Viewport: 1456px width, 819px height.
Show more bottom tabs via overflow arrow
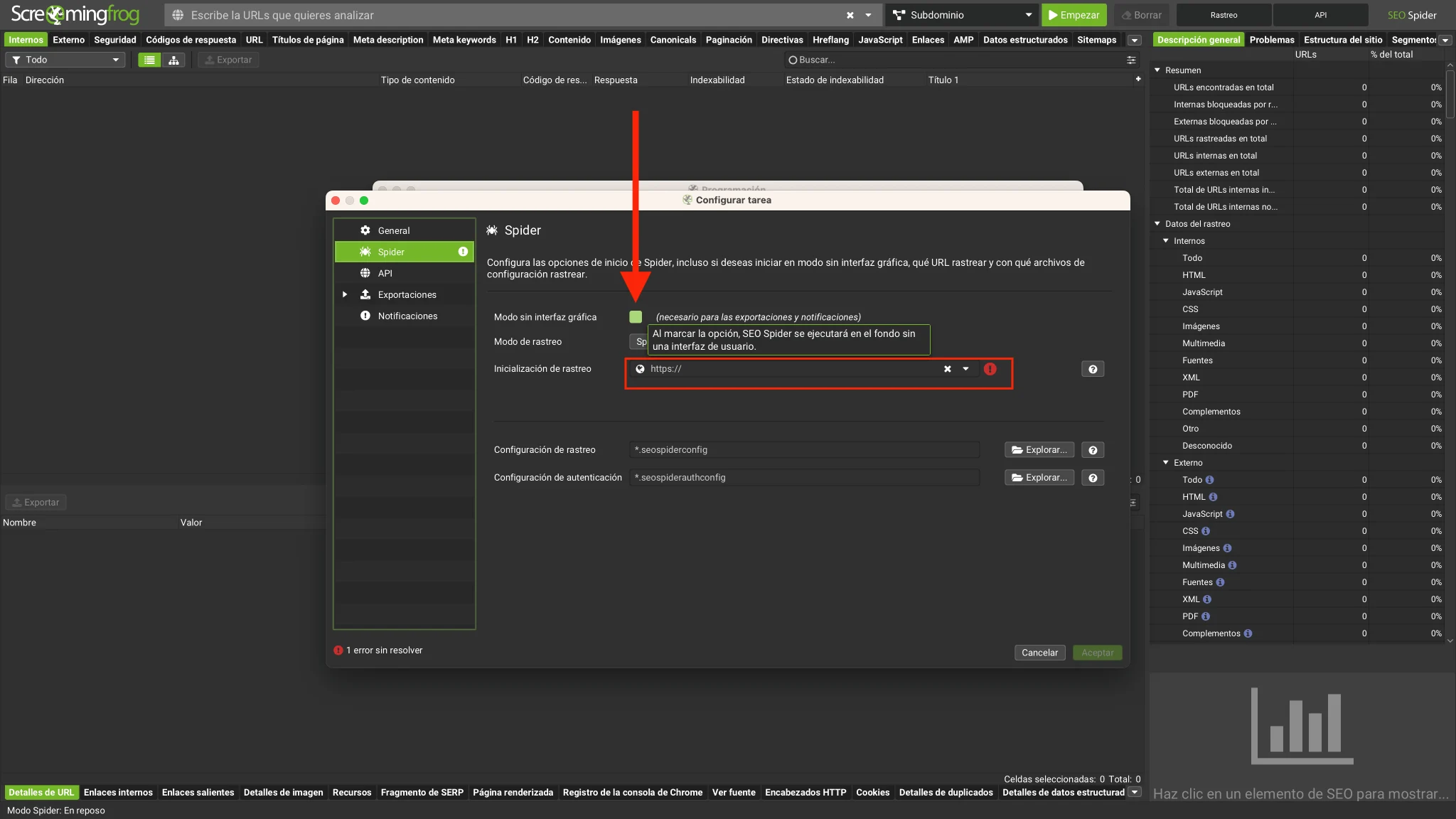1135,792
